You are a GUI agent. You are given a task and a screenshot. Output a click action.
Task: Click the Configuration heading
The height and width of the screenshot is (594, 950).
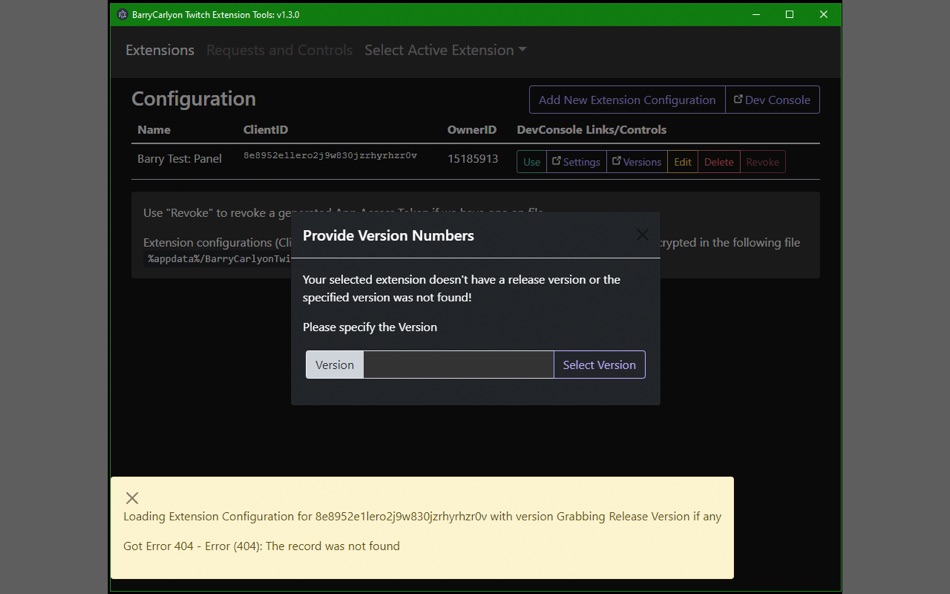coord(194,99)
